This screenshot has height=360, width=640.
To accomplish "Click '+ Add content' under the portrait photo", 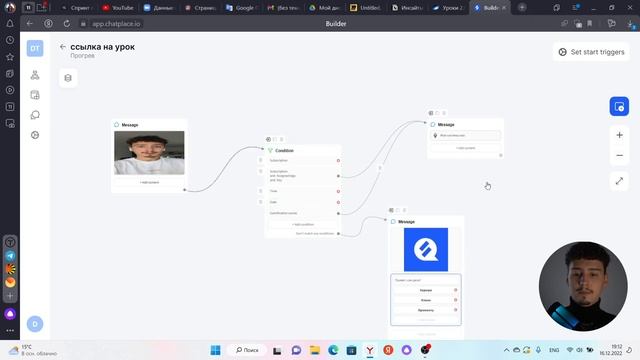I will click(x=149, y=182).
